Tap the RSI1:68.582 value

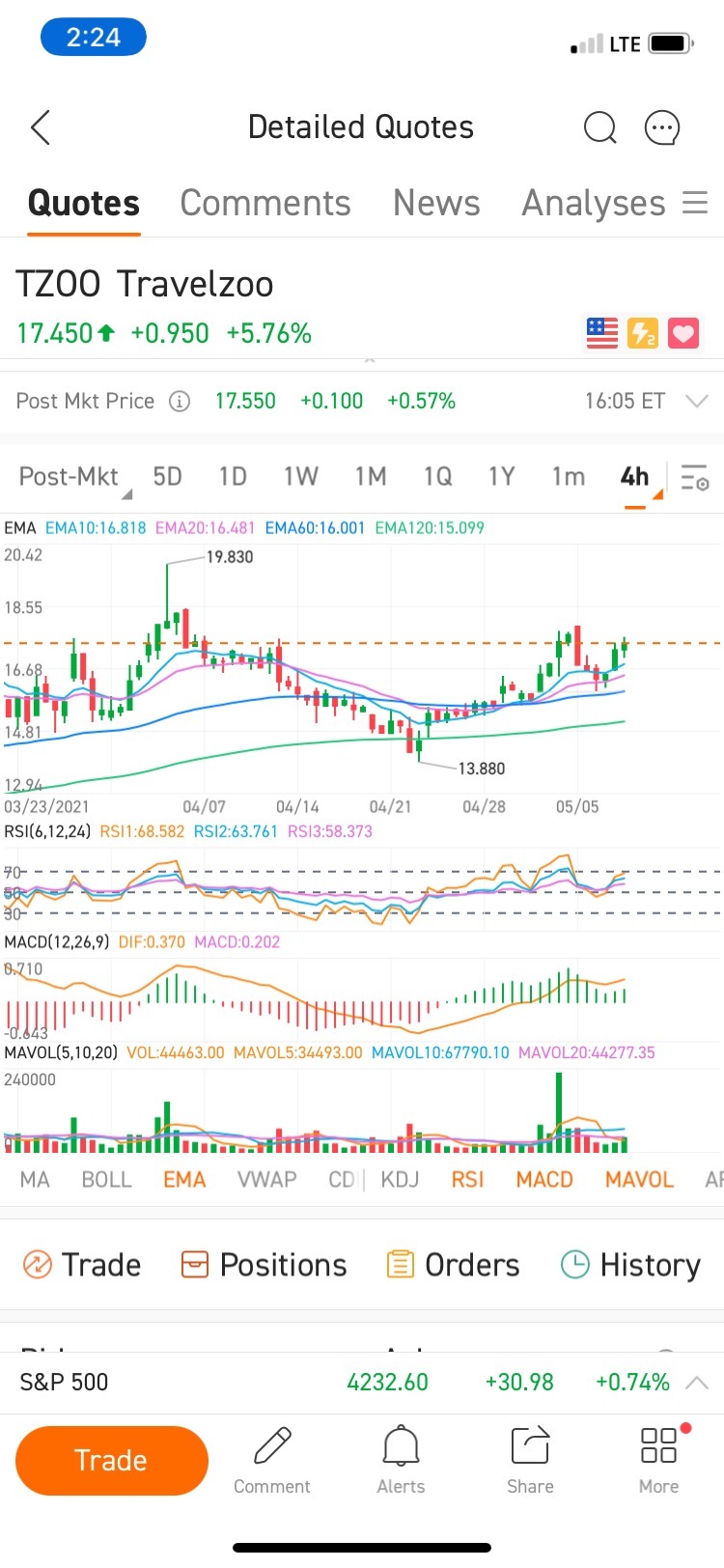(x=142, y=831)
